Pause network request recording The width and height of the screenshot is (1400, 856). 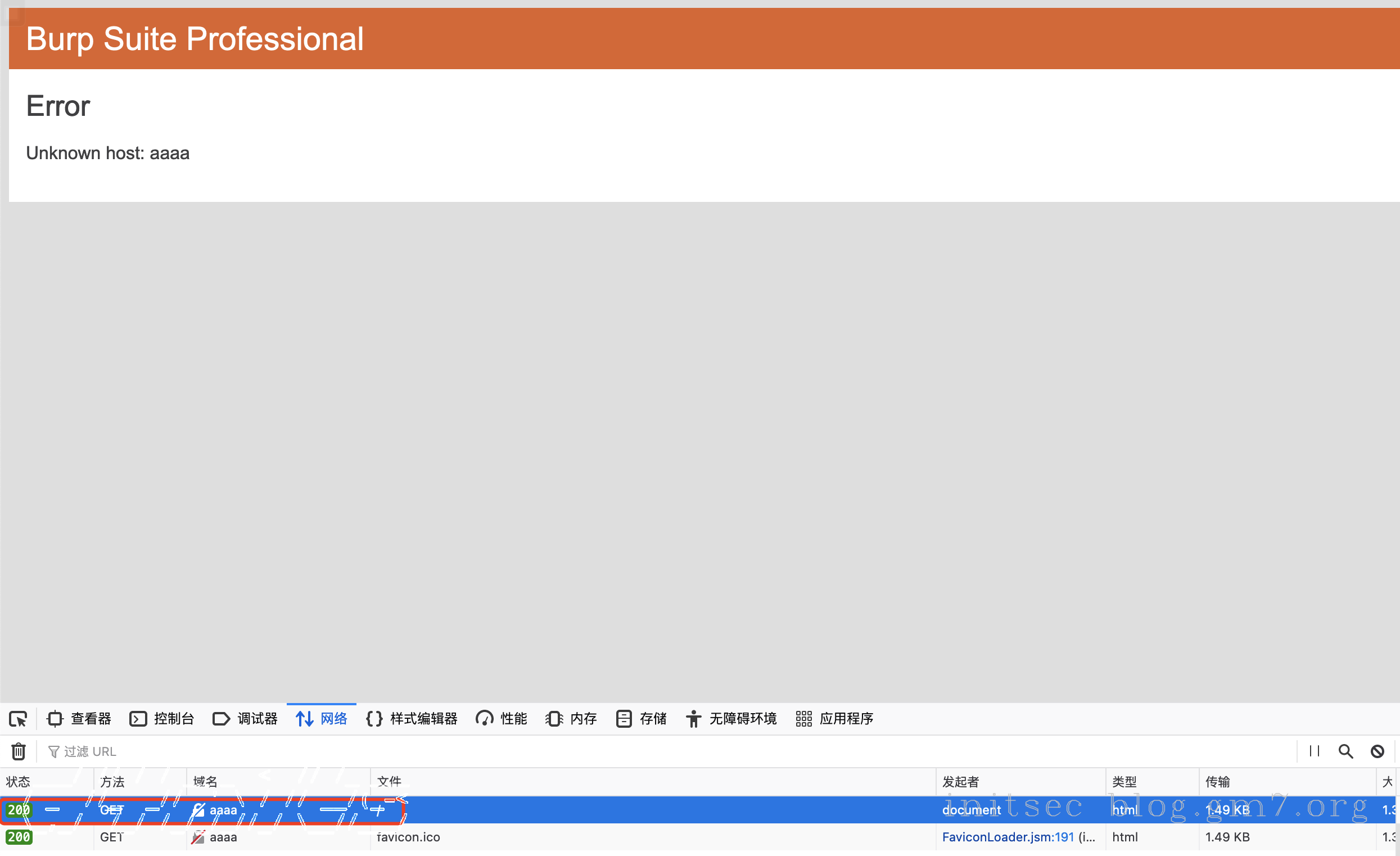pos(1314,751)
